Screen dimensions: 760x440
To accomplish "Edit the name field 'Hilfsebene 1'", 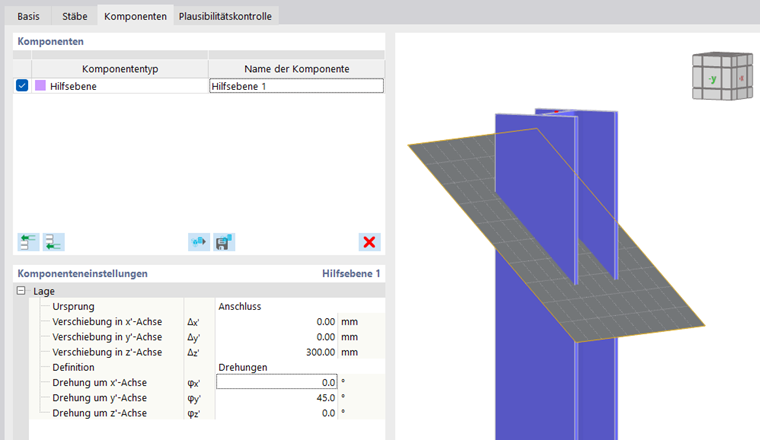I will pyautogui.click(x=296, y=86).
